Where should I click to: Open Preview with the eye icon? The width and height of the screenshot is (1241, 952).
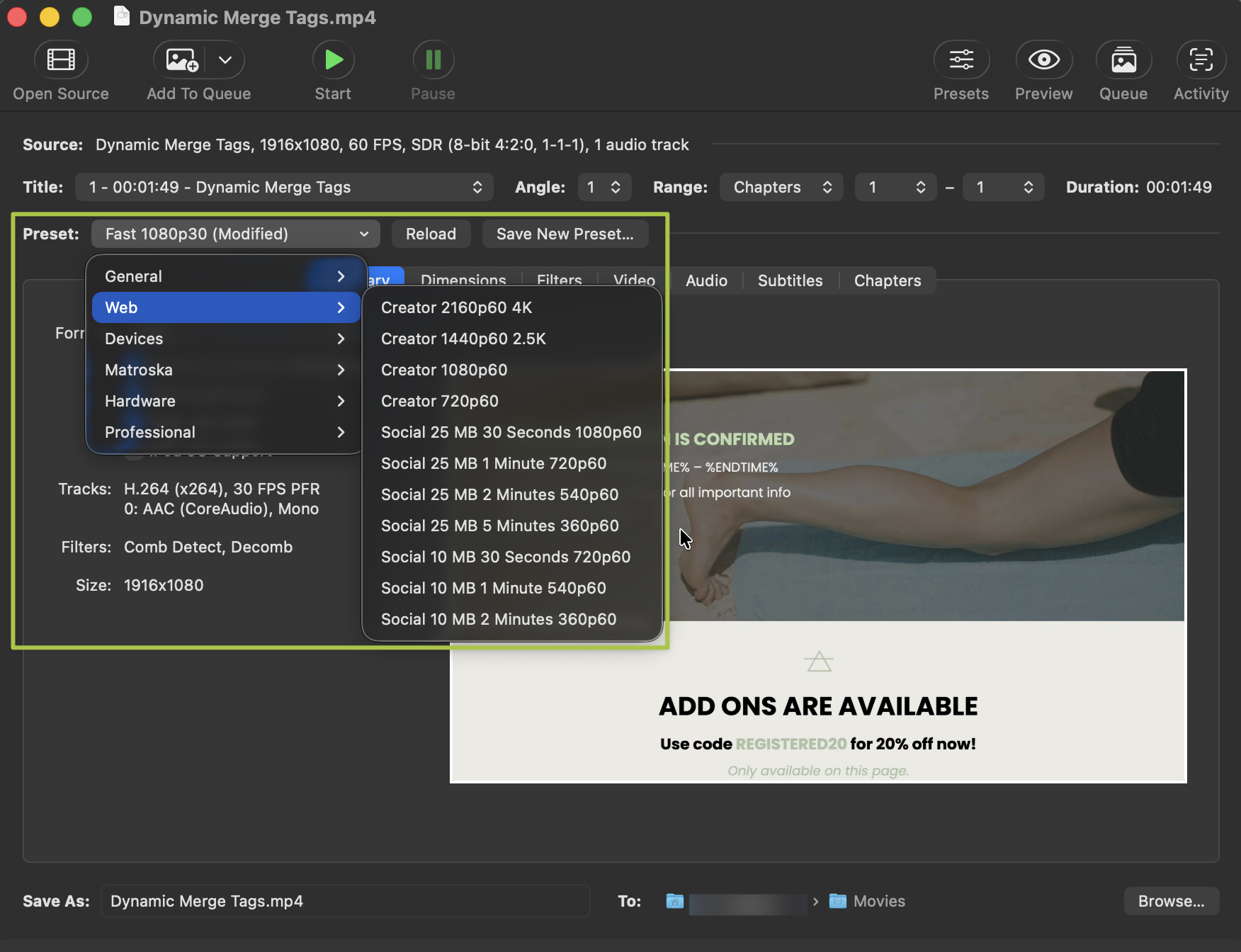coord(1044,59)
